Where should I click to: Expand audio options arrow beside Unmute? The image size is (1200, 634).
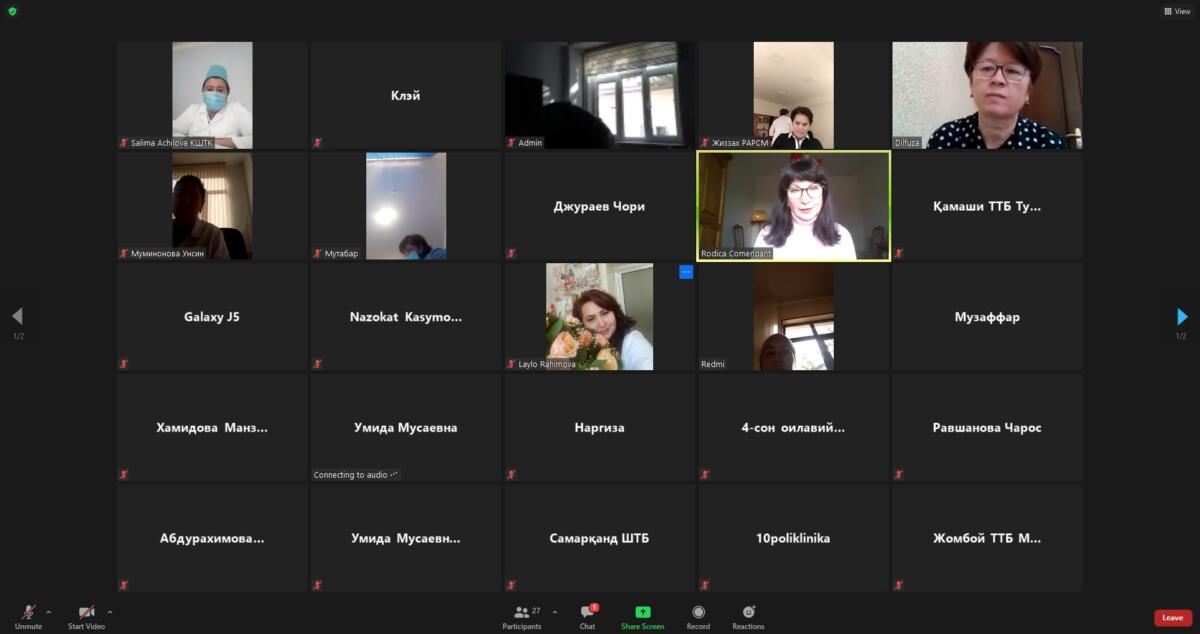click(49, 612)
